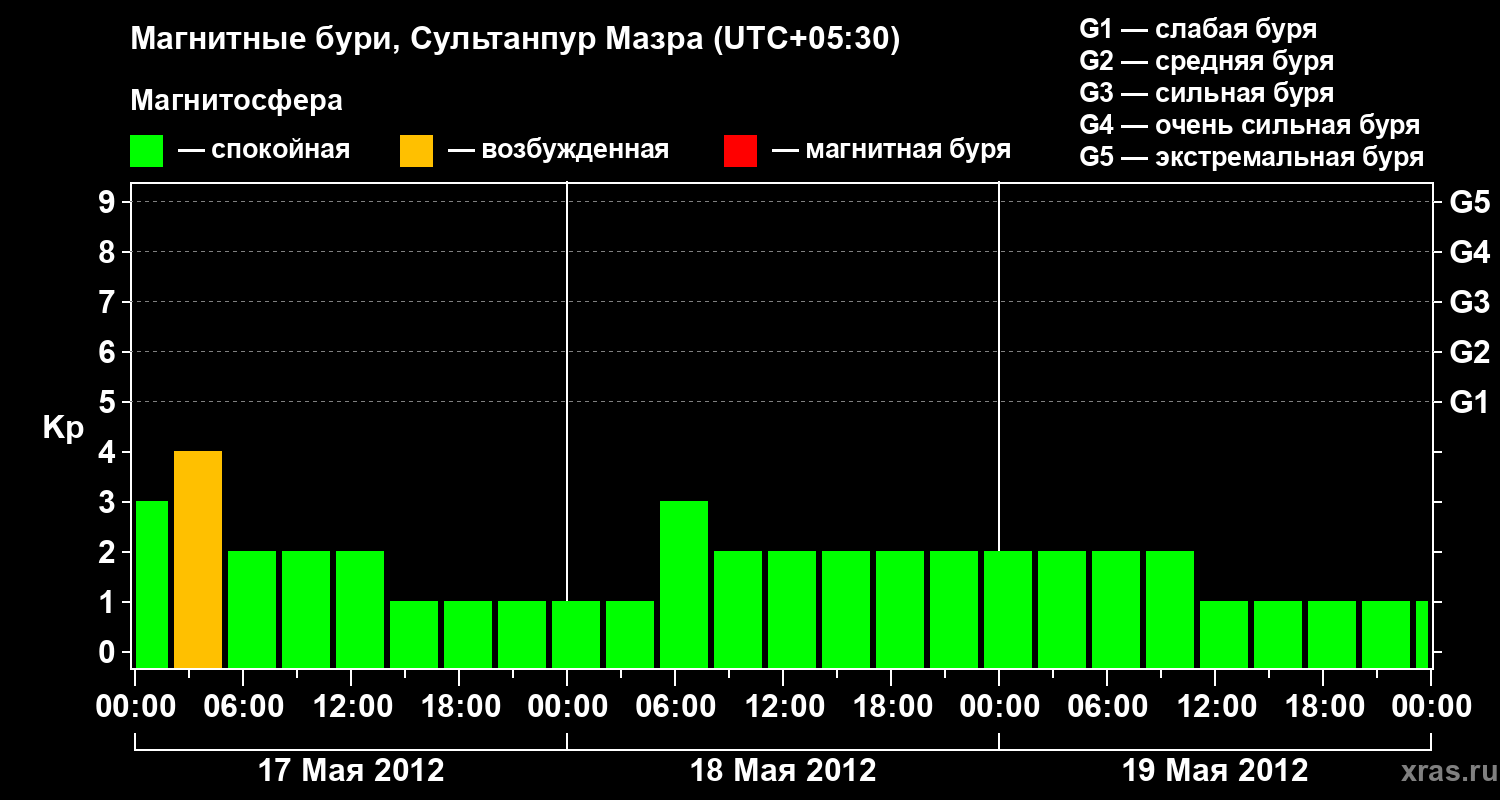The image size is (1500, 800).
Task: Click the 'G1 — слабая буря' legend line
Action: [1198, 28]
